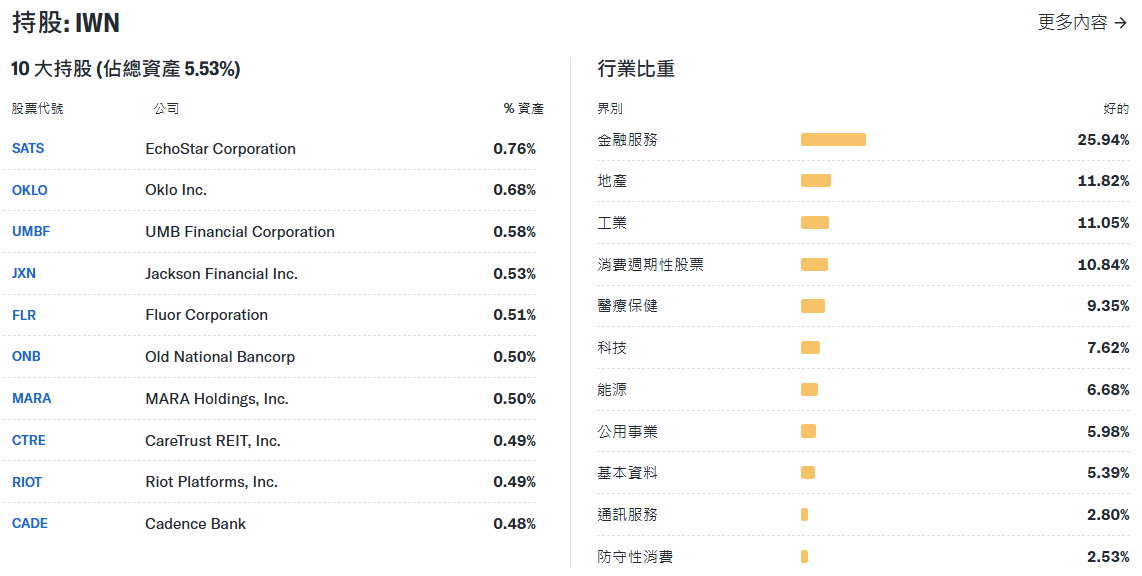Select the MARA stock symbol
Viewport: 1142px width, 576px height.
coord(32,399)
